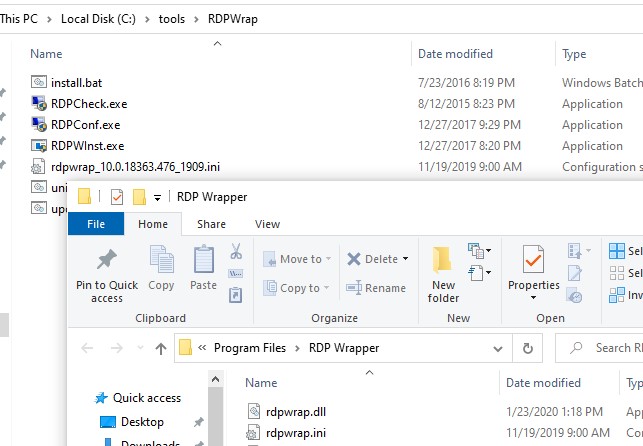Click the RDPWInst.exe application icon

[x=39, y=145]
